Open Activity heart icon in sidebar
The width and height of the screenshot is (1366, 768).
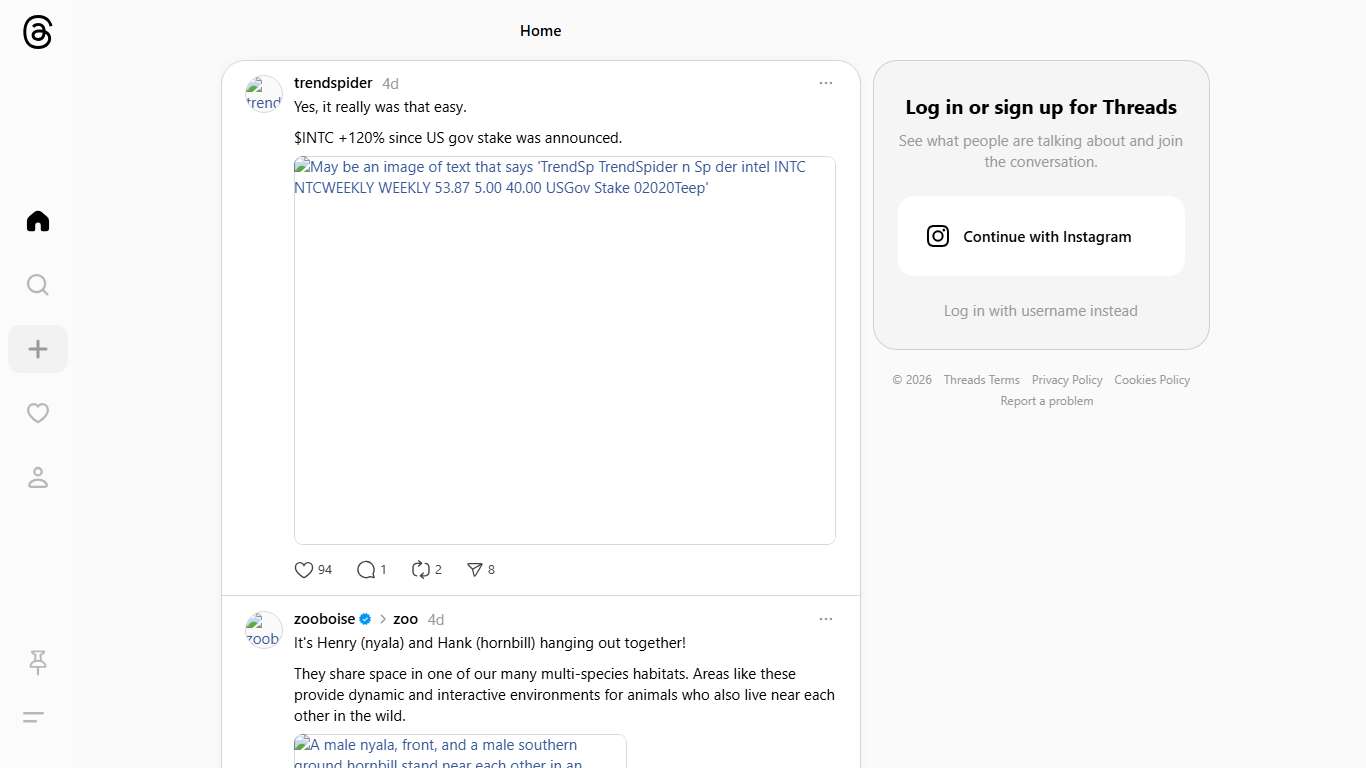coord(38,413)
